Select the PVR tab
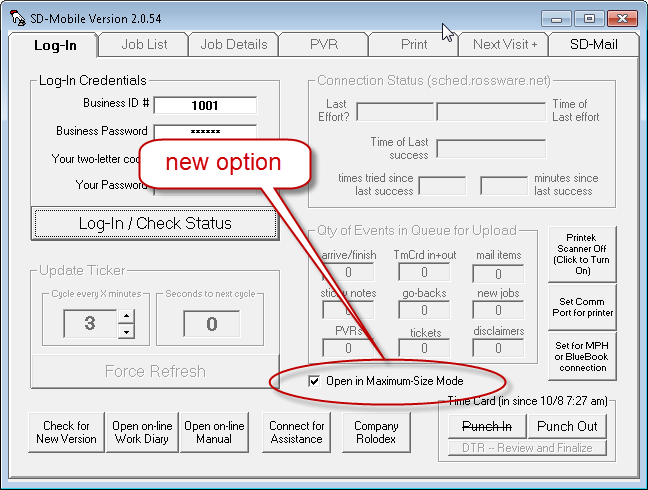 (x=323, y=44)
